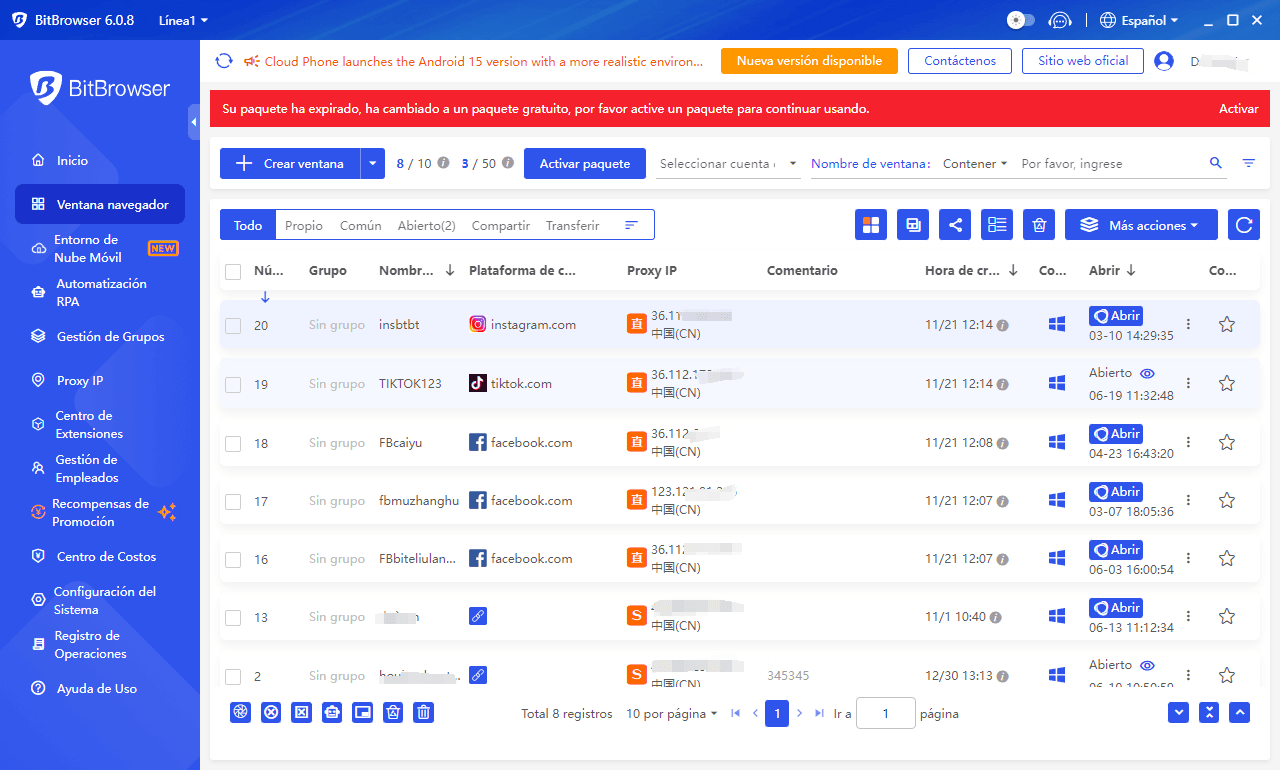Open the support chat icon in title bar

point(1060,20)
